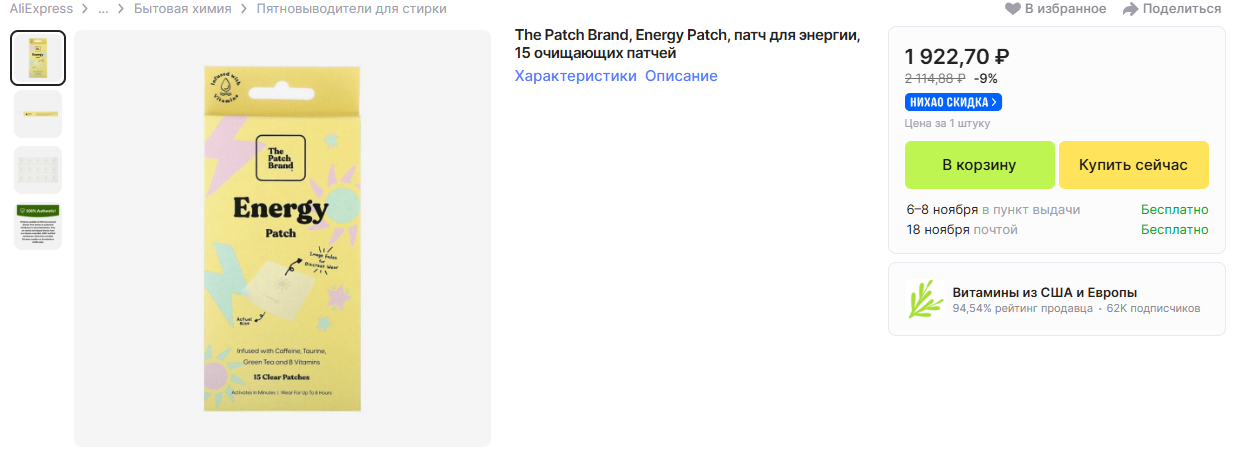Select the first product thumbnail

tap(38, 58)
